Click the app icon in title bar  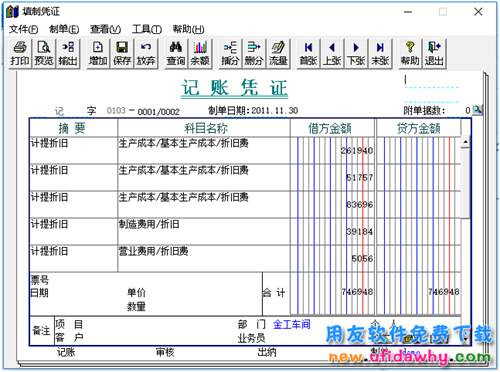[x=12, y=12]
